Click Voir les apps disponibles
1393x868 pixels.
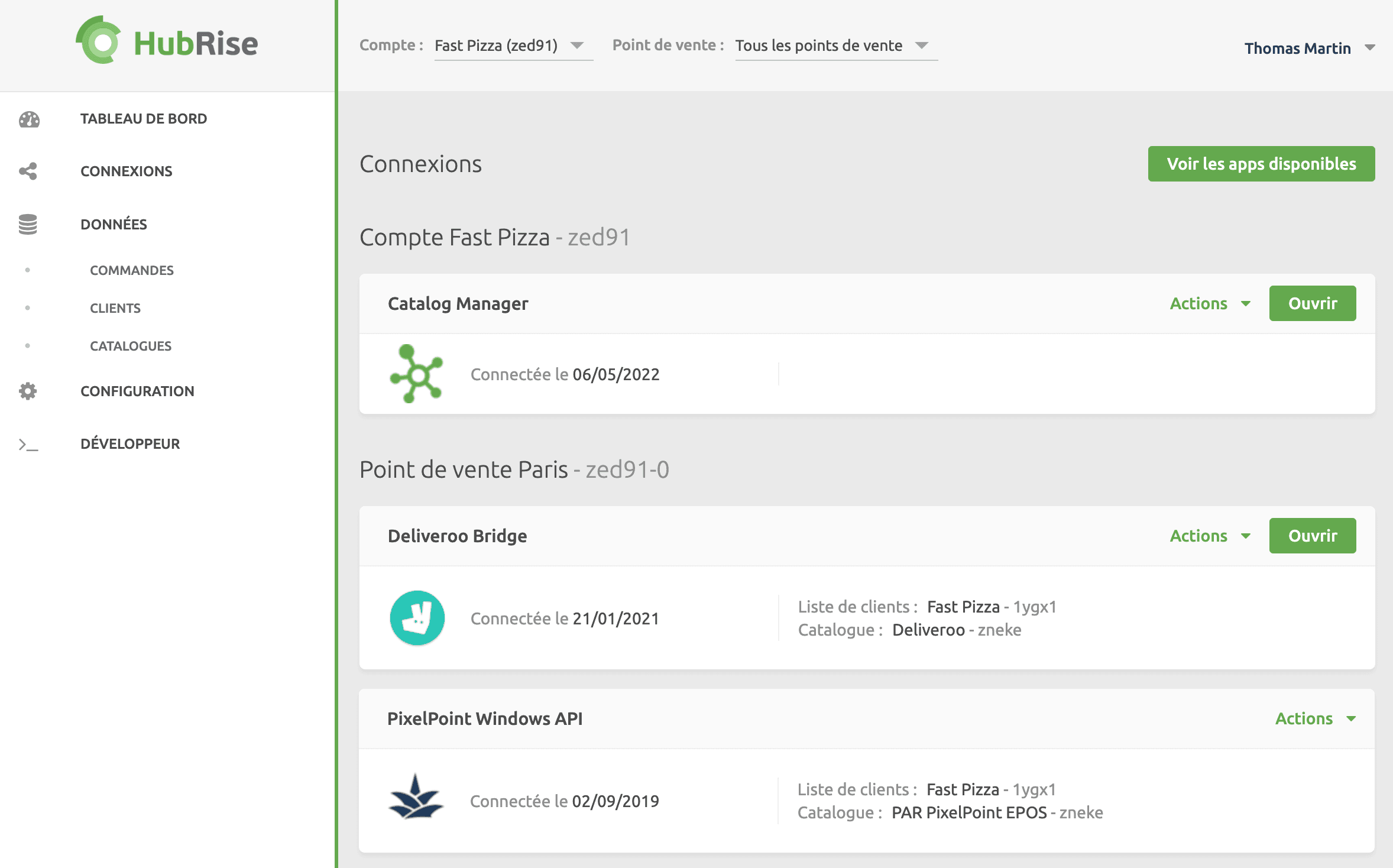coord(1261,164)
